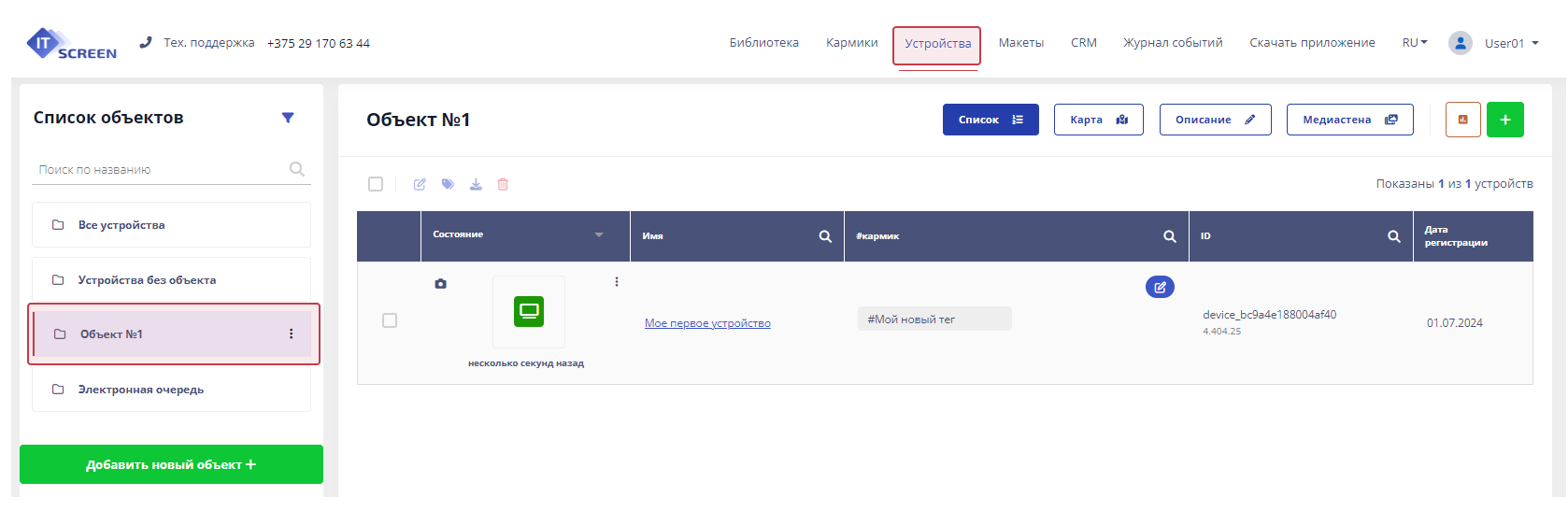The image size is (1568, 511).
Task: Click the Поиск по названию search field
Action: tap(159, 170)
